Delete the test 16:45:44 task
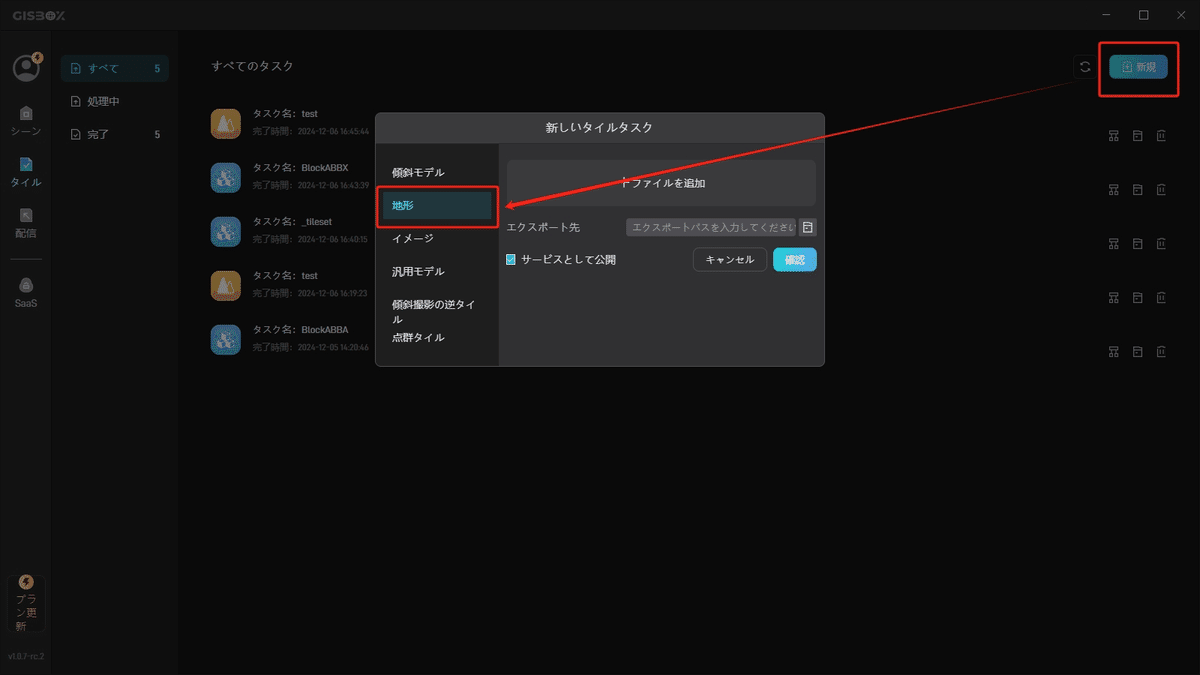This screenshot has height=675, width=1200. point(1161,136)
